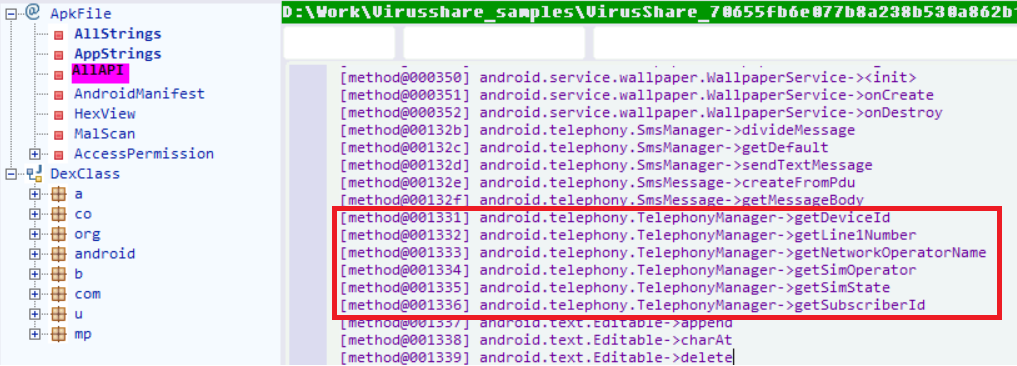
Task: Click the red icon beside MalScan
Action: [58, 135]
